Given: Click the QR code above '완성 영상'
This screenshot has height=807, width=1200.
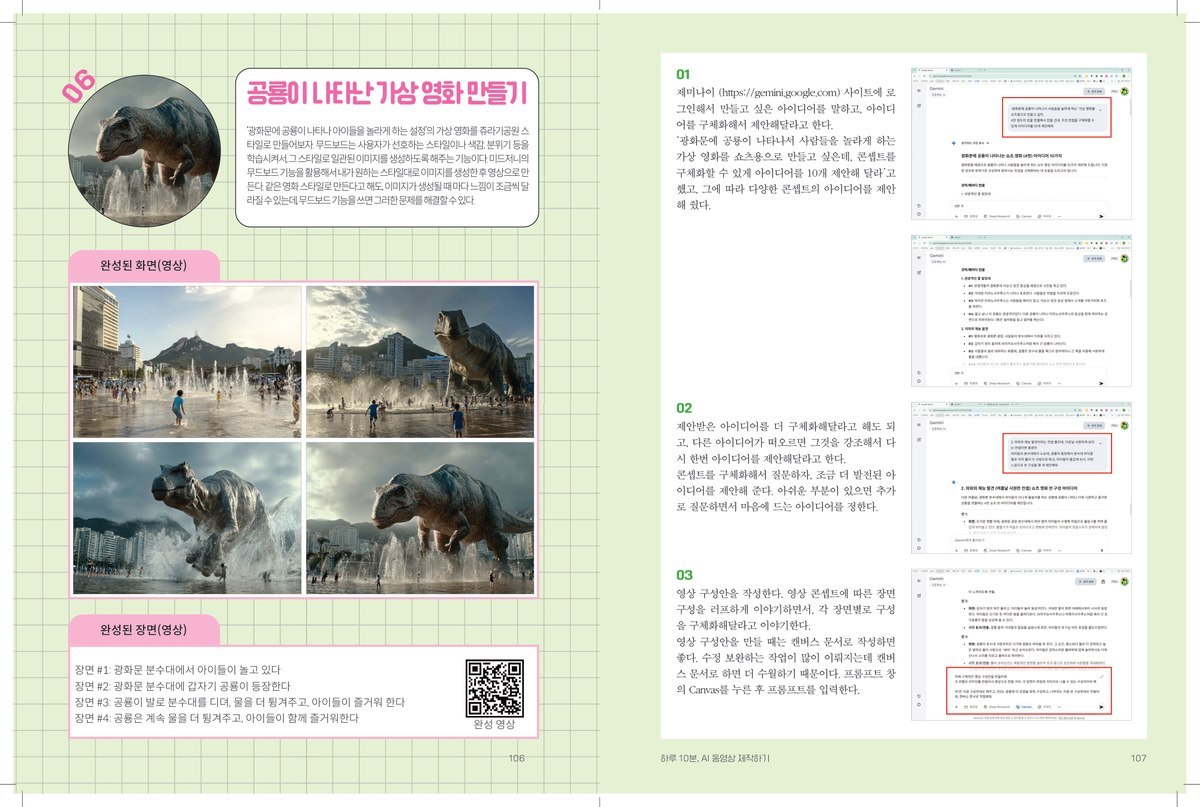Looking at the screenshot, I should coord(496,689).
